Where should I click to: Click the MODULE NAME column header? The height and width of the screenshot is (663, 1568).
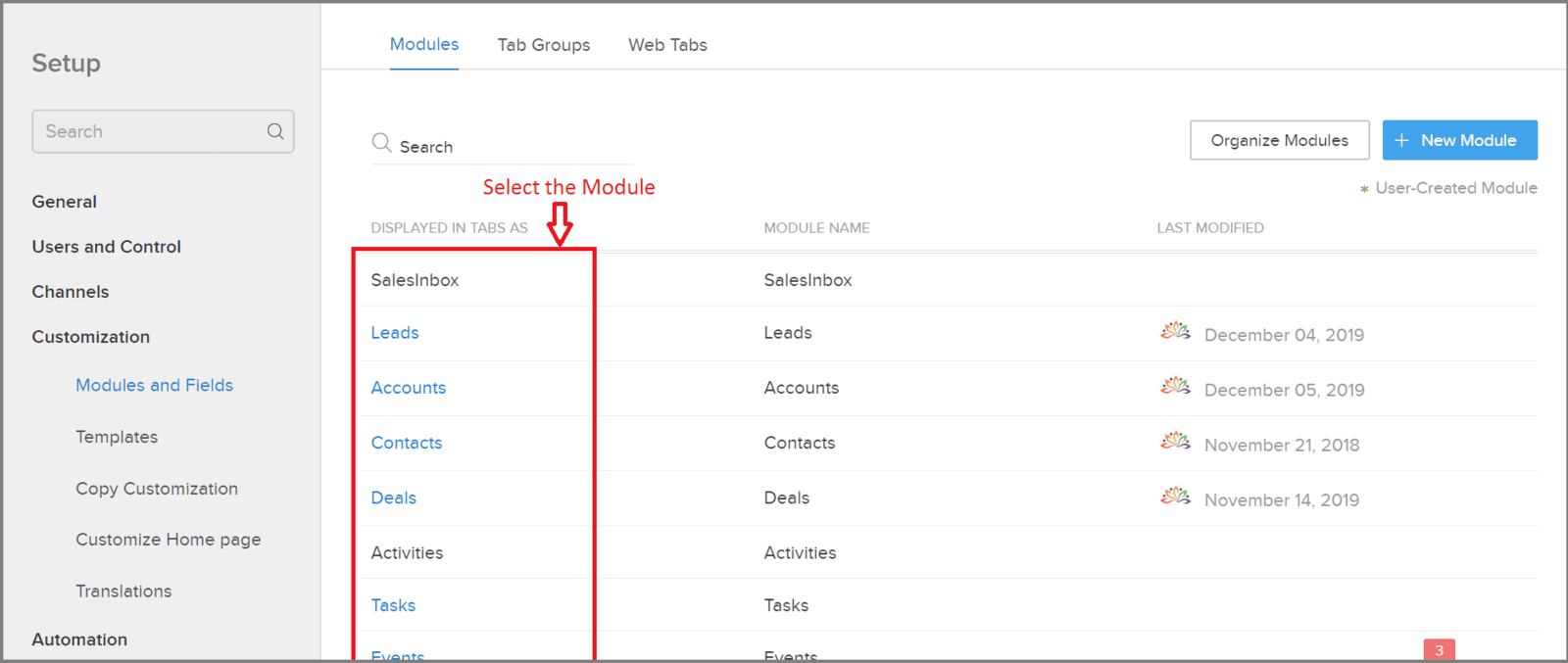817,227
